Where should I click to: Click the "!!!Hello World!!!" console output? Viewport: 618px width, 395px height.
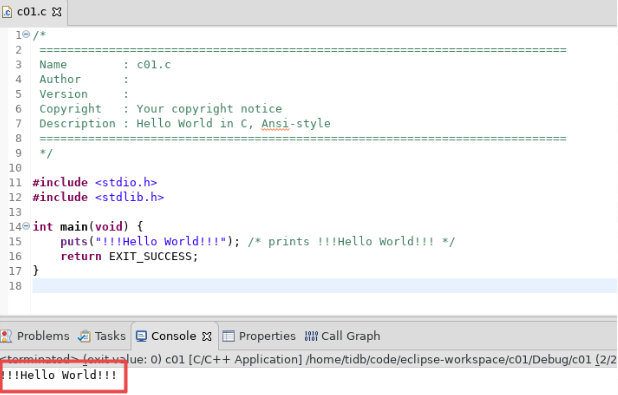pos(59,375)
